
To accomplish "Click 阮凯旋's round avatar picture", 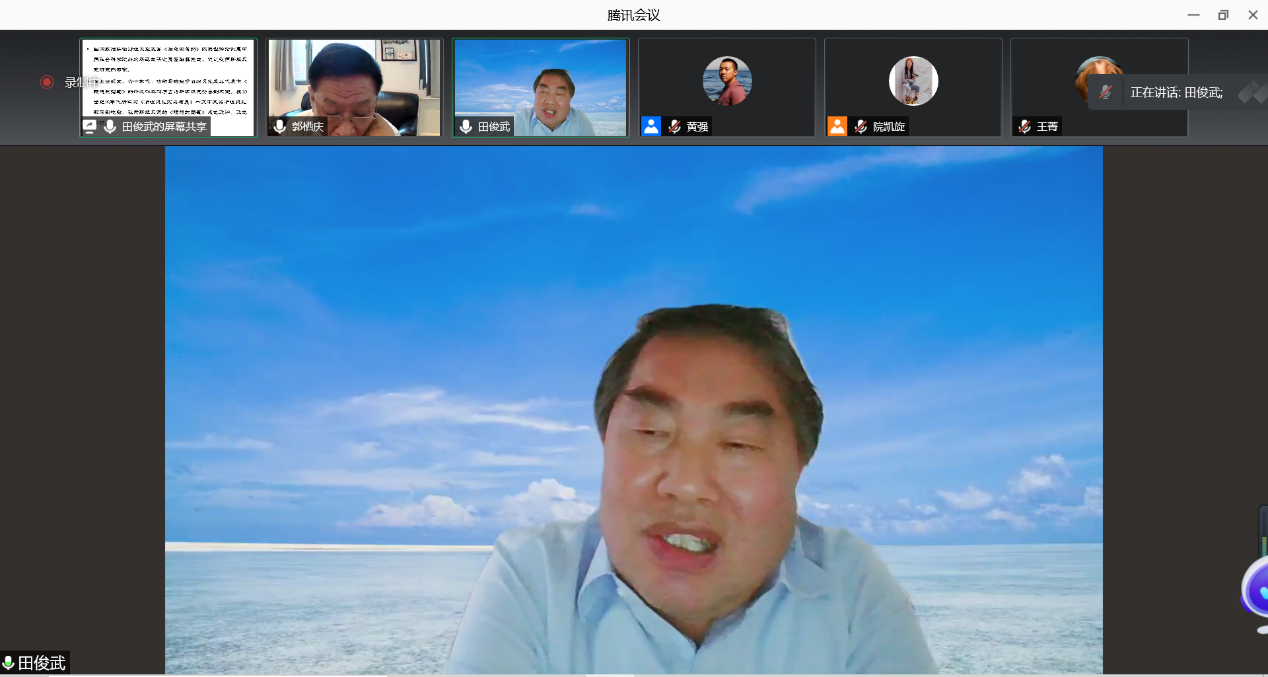I will pyautogui.click(x=913, y=81).
